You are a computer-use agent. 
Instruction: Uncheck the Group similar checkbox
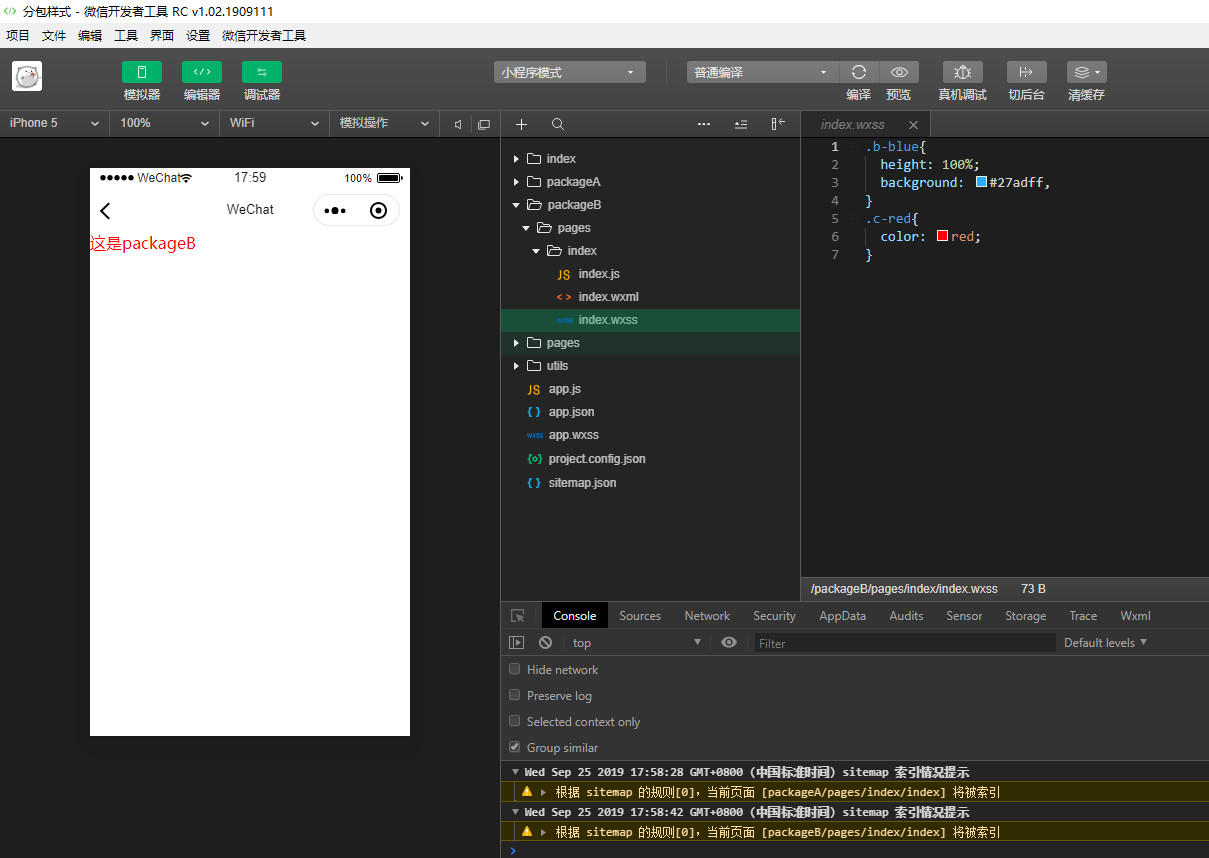click(x=515, y=747)
